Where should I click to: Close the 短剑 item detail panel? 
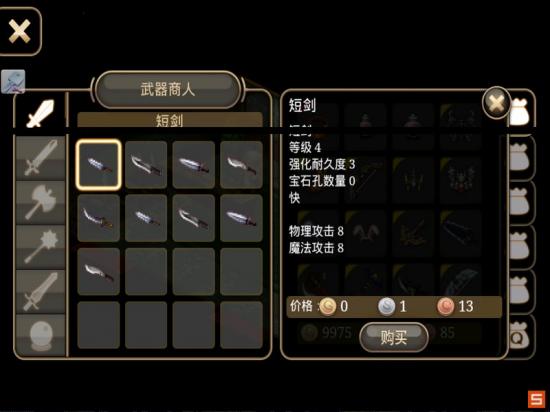tap(496, 102)
